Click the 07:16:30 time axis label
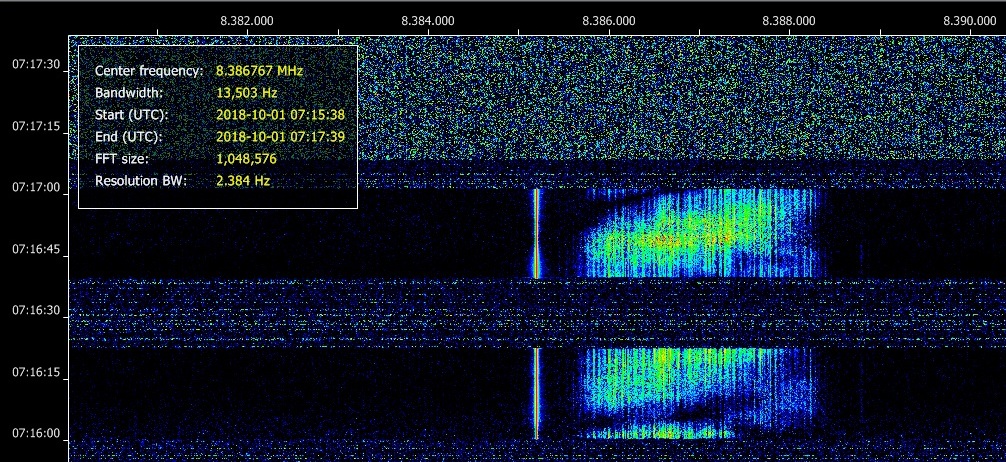 pos(36,311)
